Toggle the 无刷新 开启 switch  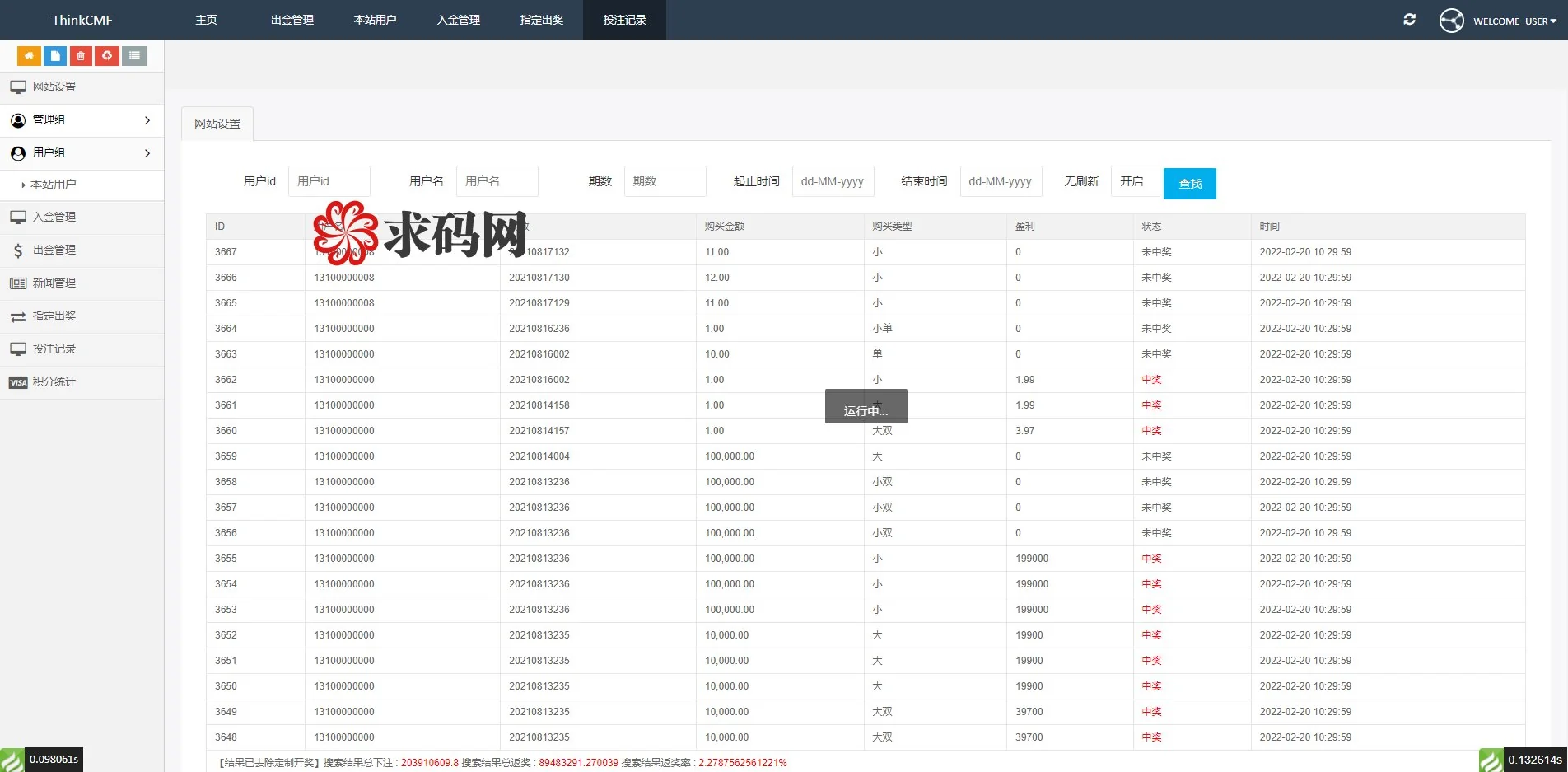point(1134,181)
